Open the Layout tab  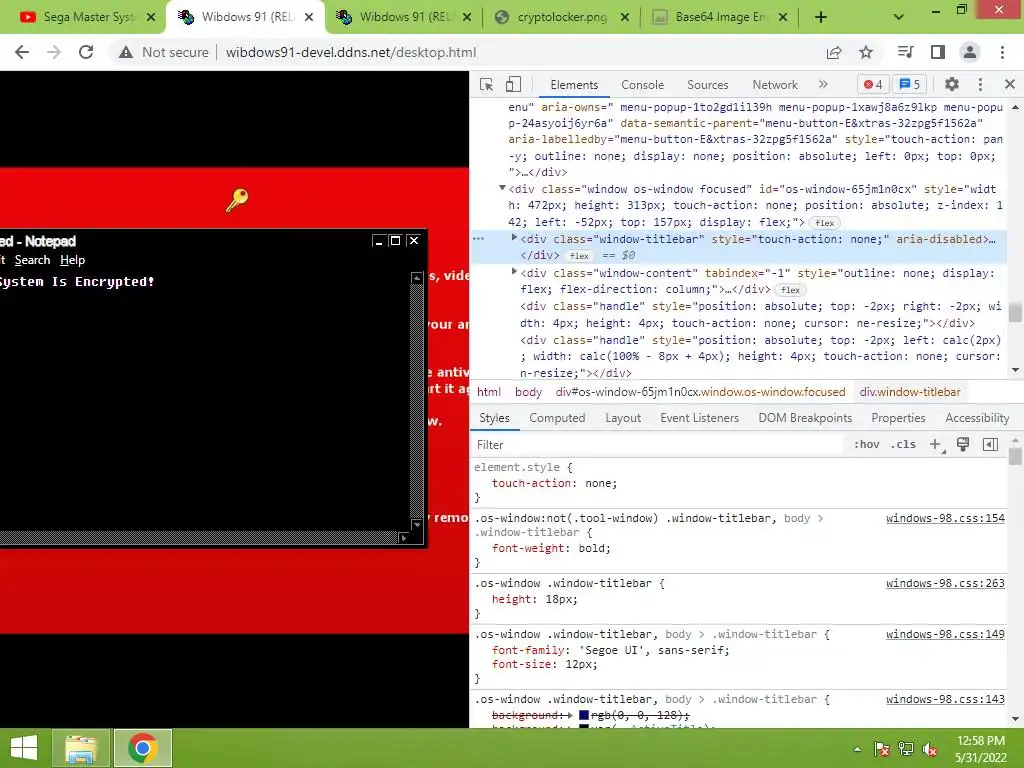623,418
